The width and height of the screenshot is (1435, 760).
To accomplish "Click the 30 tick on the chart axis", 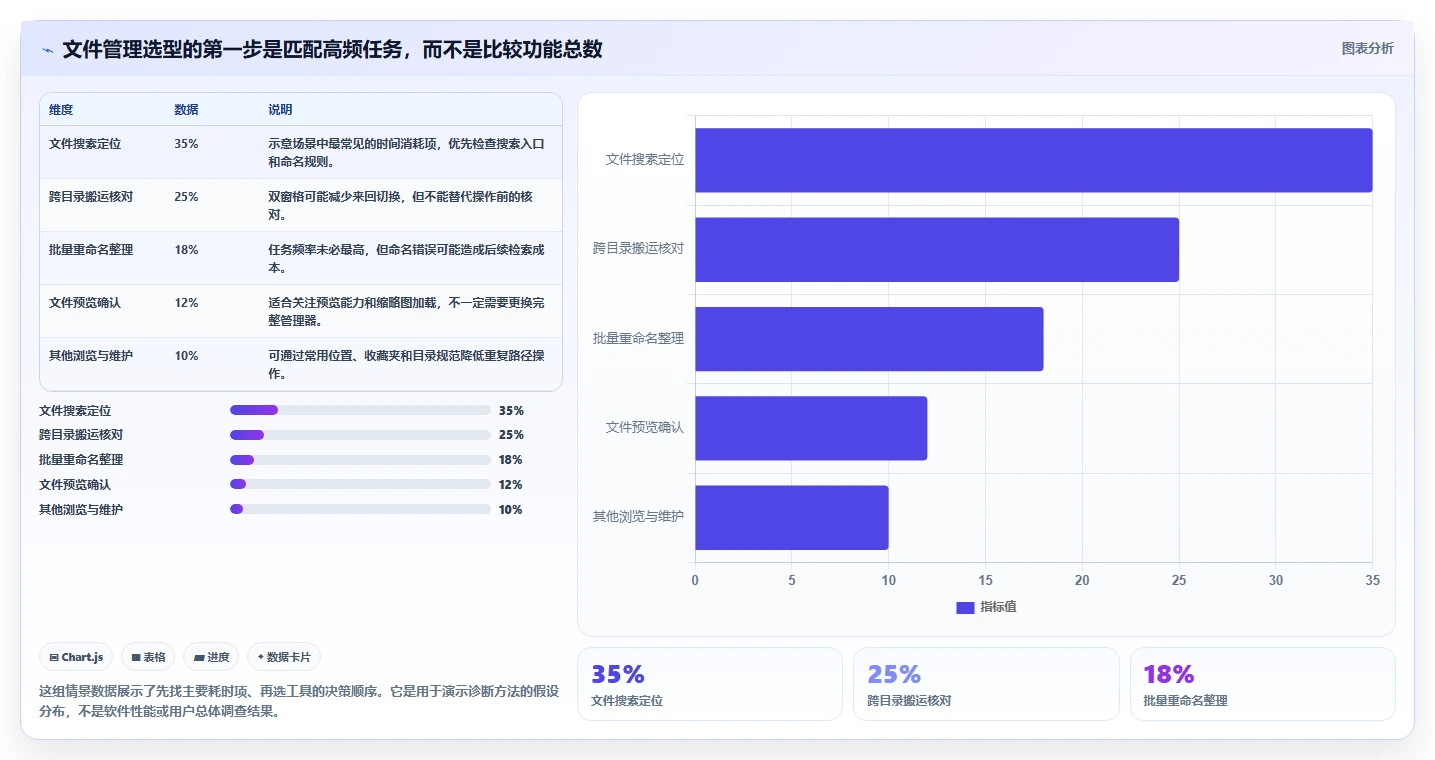I will pos(1276,580).
